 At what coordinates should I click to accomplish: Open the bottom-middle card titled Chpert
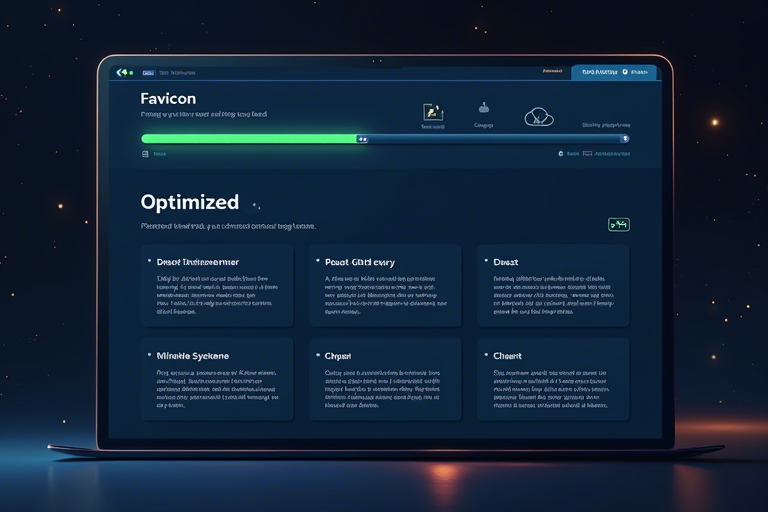[x=385, y=378]
